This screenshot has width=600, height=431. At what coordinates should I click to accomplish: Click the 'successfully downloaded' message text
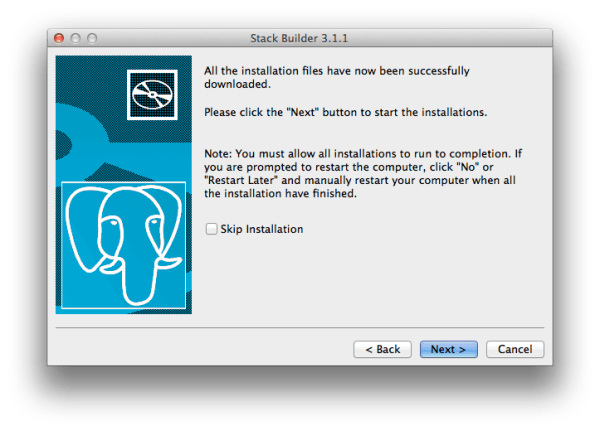tap(337, 77)
